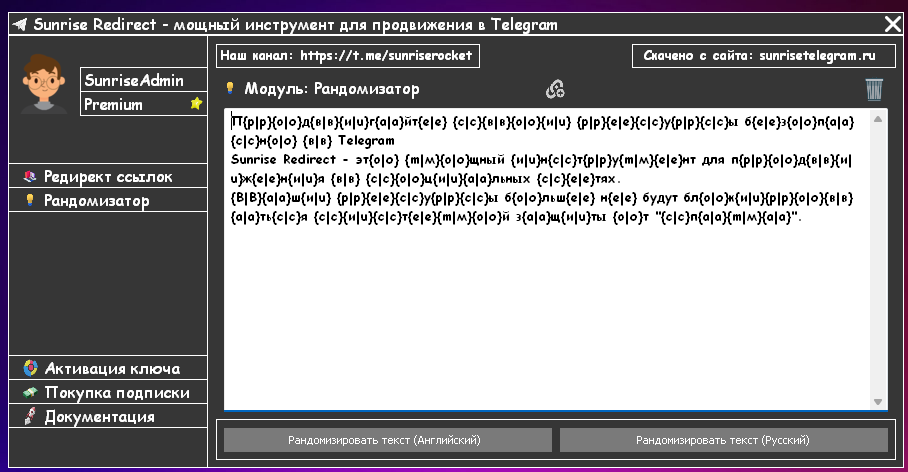Open Активация ключа page

[108, 368]
